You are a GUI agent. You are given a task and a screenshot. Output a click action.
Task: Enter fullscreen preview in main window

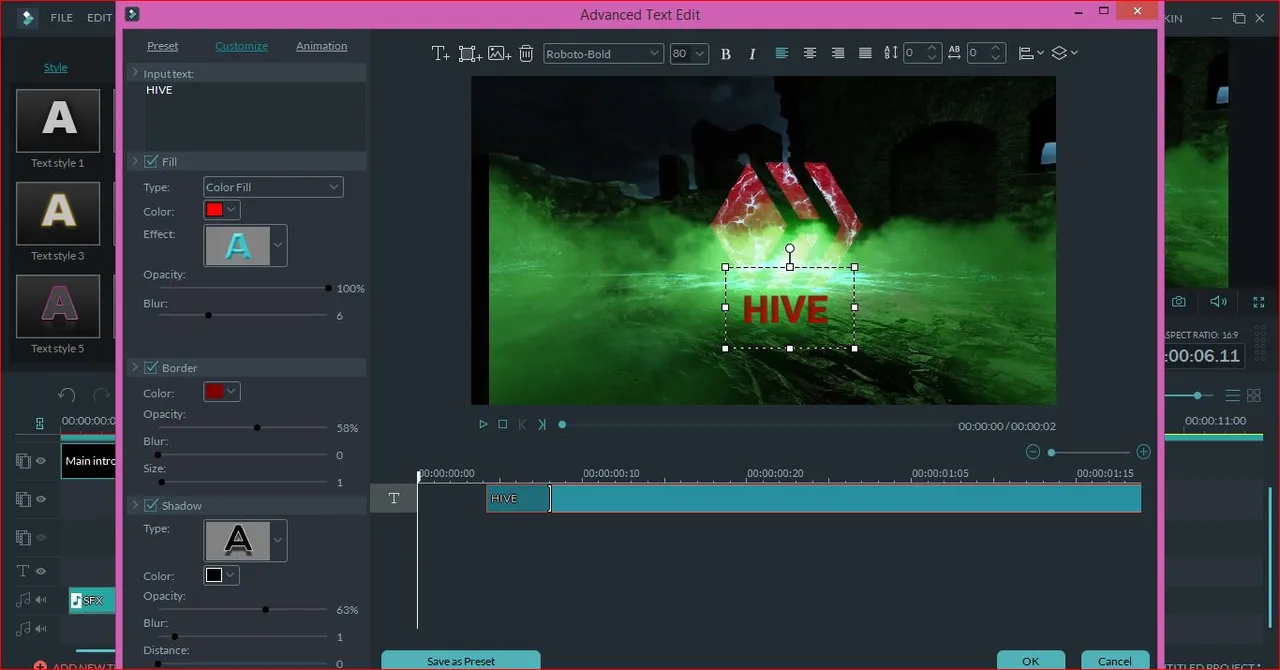tap(1259, 301)
